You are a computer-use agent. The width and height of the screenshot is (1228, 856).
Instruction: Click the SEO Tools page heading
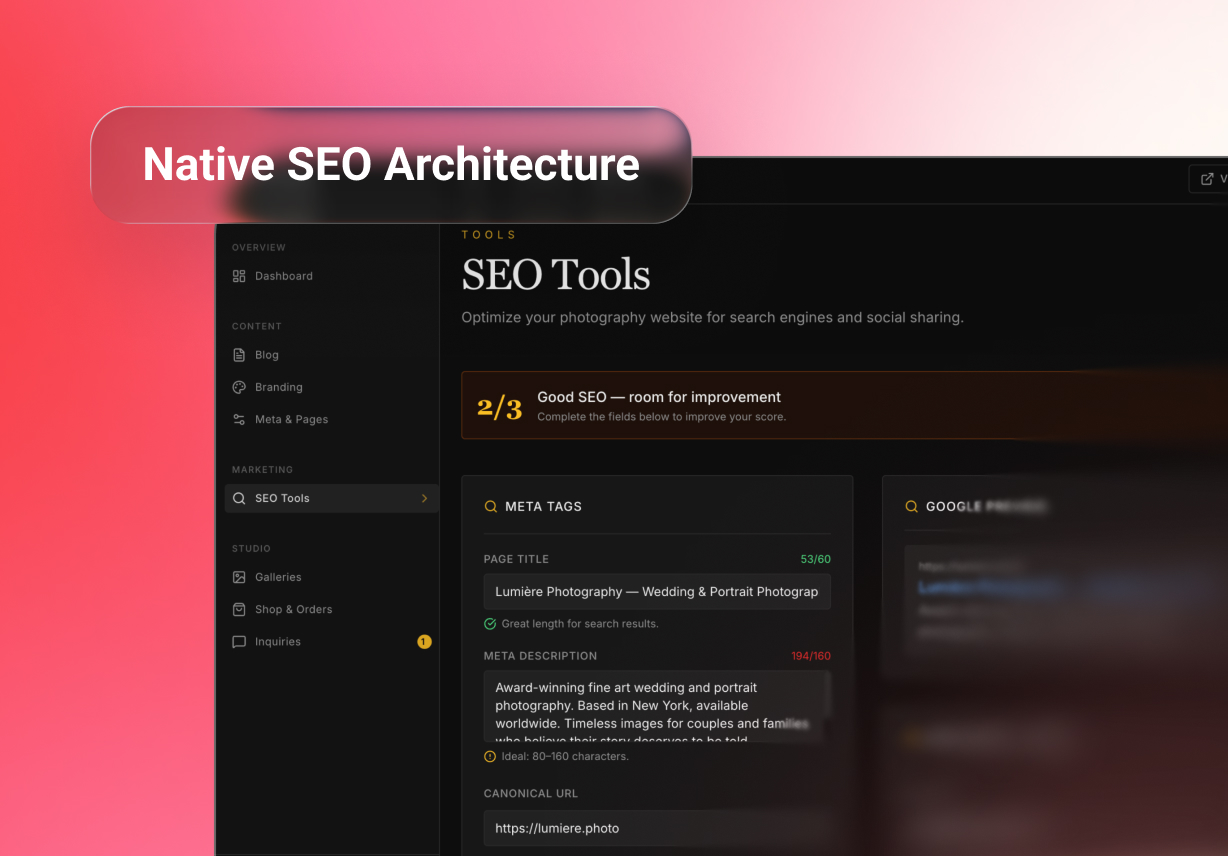[x=556, y=275]
